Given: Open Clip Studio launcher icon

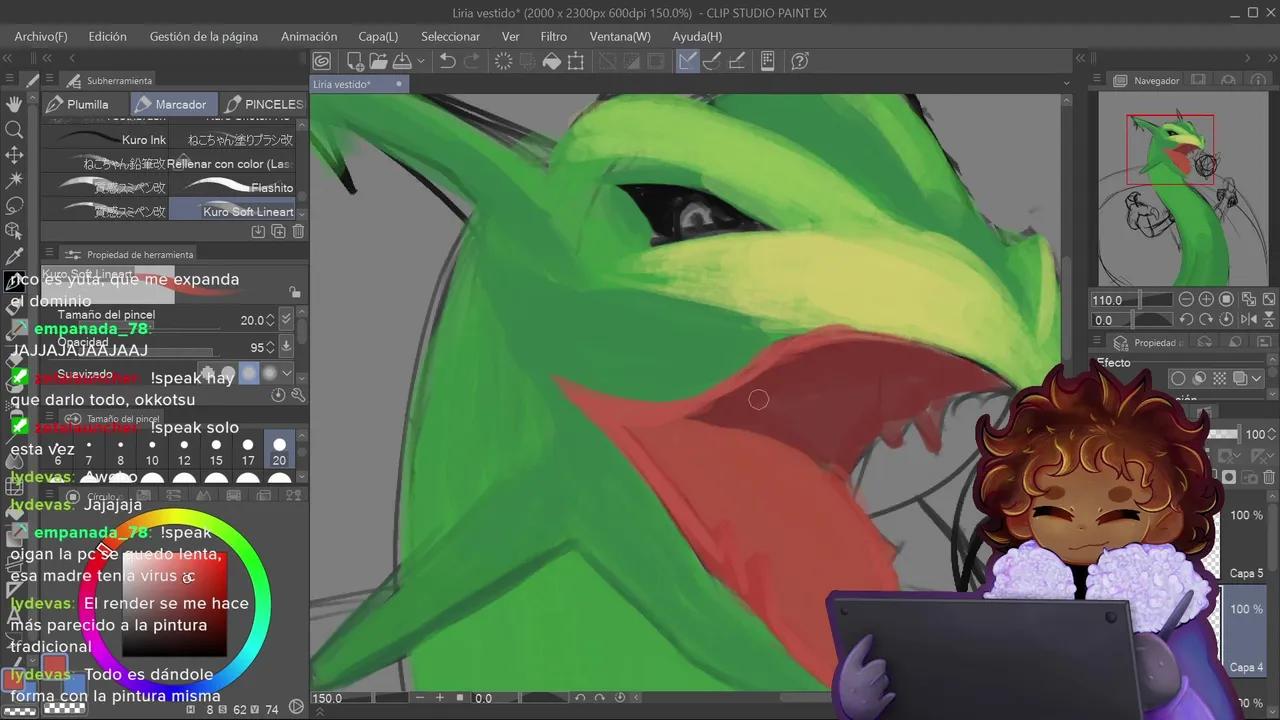Looking at the screenshot, I should pos(321,61).
